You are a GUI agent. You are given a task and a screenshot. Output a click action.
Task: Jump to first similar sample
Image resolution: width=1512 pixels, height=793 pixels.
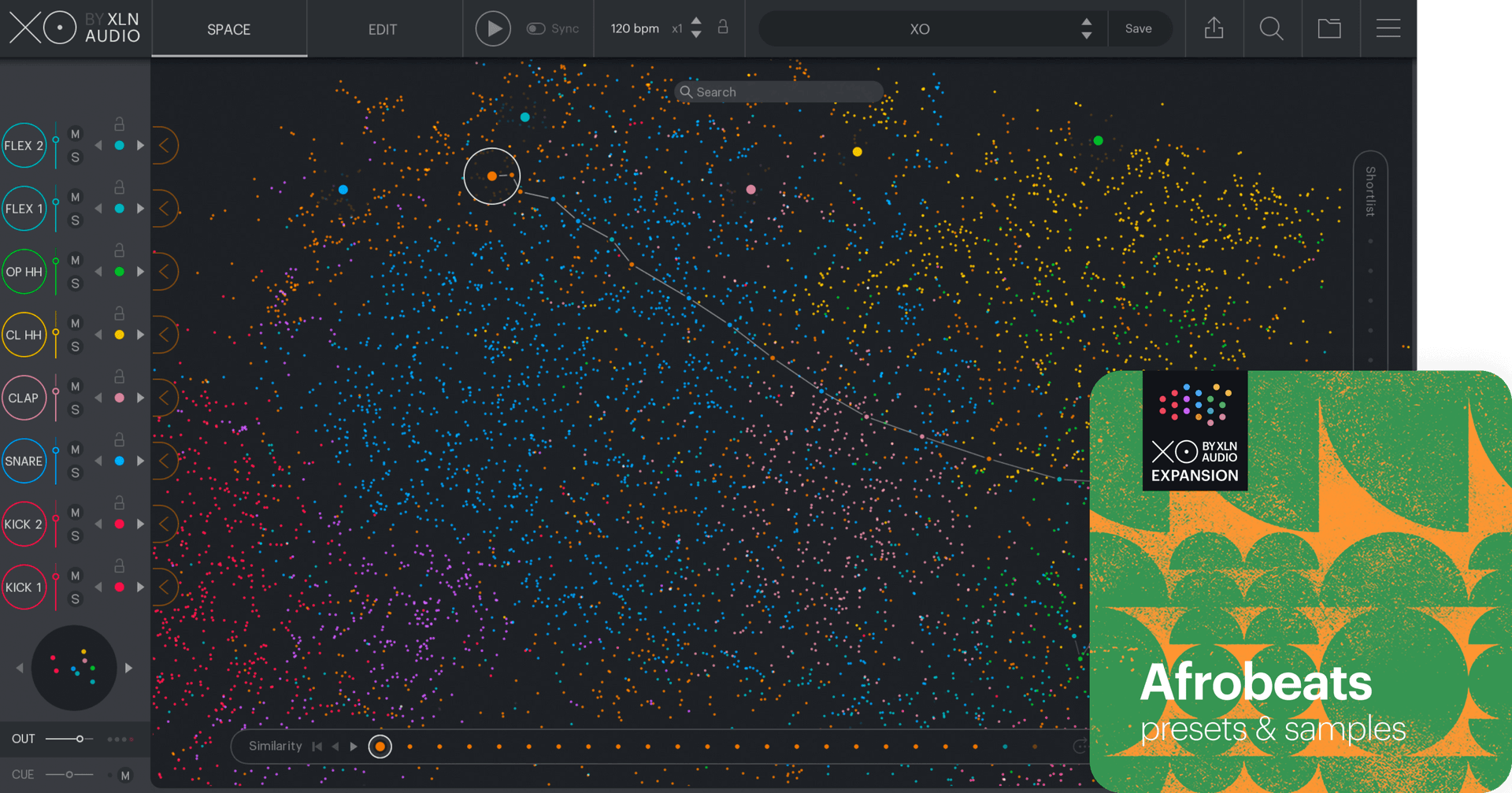(x=317, y=747)
